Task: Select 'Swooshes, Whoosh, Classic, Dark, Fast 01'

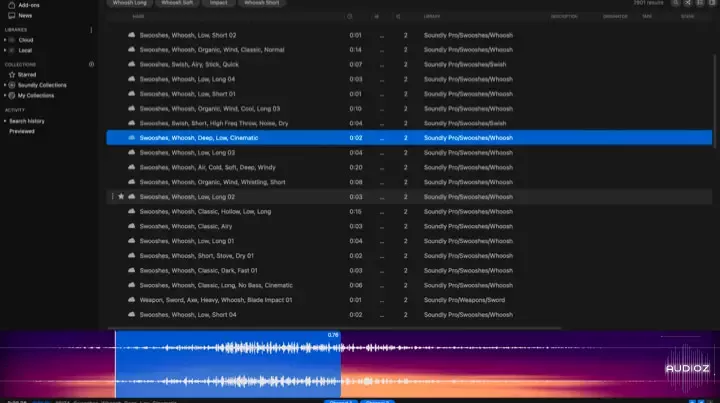Action: (x=409, y=270)
